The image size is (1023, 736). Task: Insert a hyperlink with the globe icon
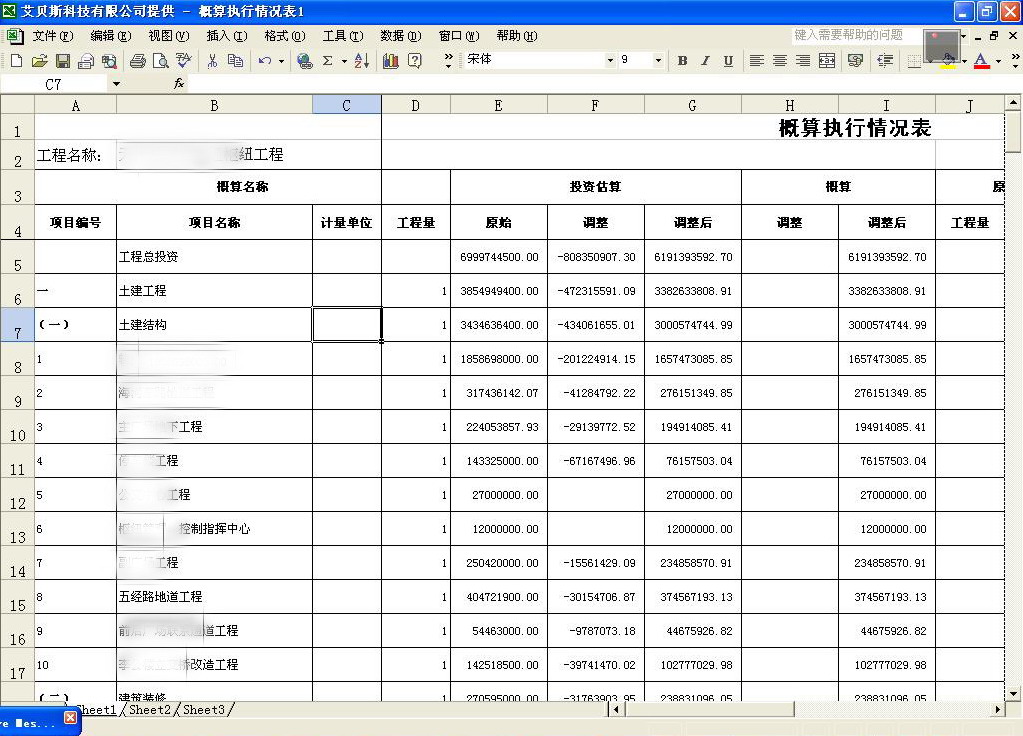[x=304, y=61]
